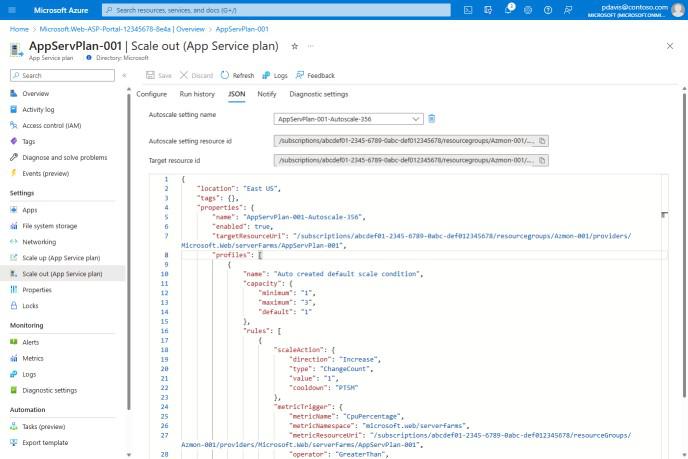Close the Scale out blade

click(x=669, y=47)
